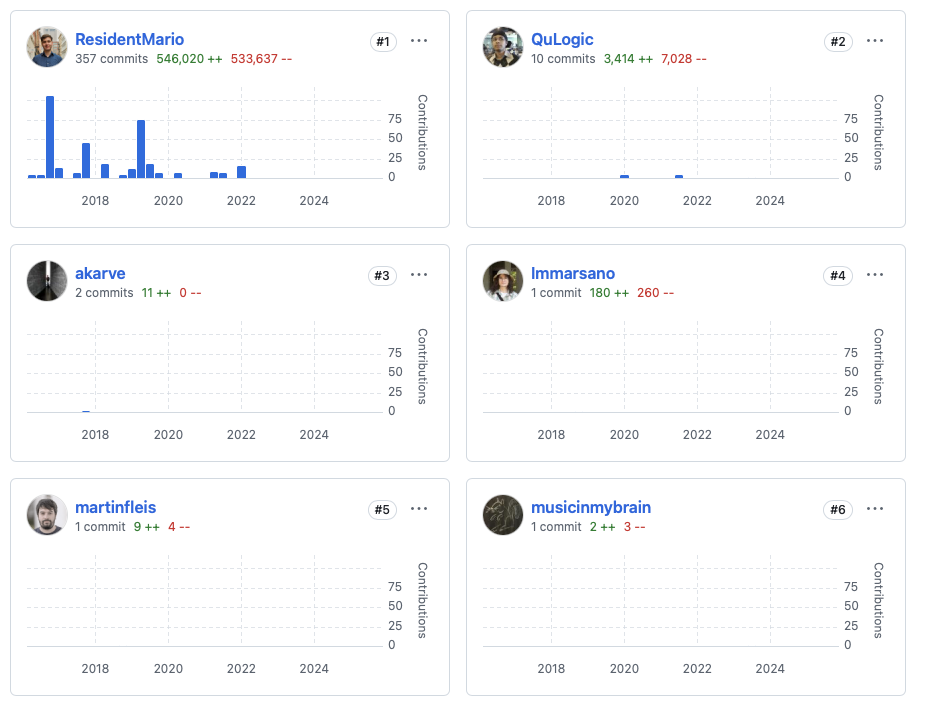This screenshot has height=704, width=927.
Task: Expand the three-dot menu on QuLogic's card
Action: point(875,41)
